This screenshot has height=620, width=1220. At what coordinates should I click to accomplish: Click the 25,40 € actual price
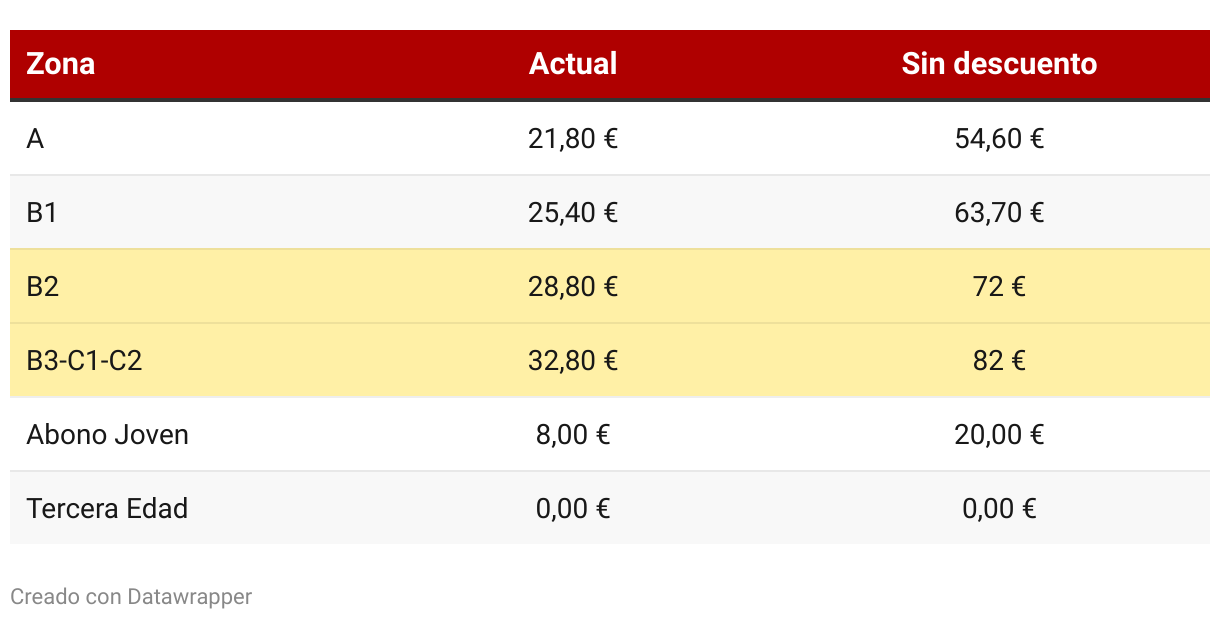coord(573,213)
